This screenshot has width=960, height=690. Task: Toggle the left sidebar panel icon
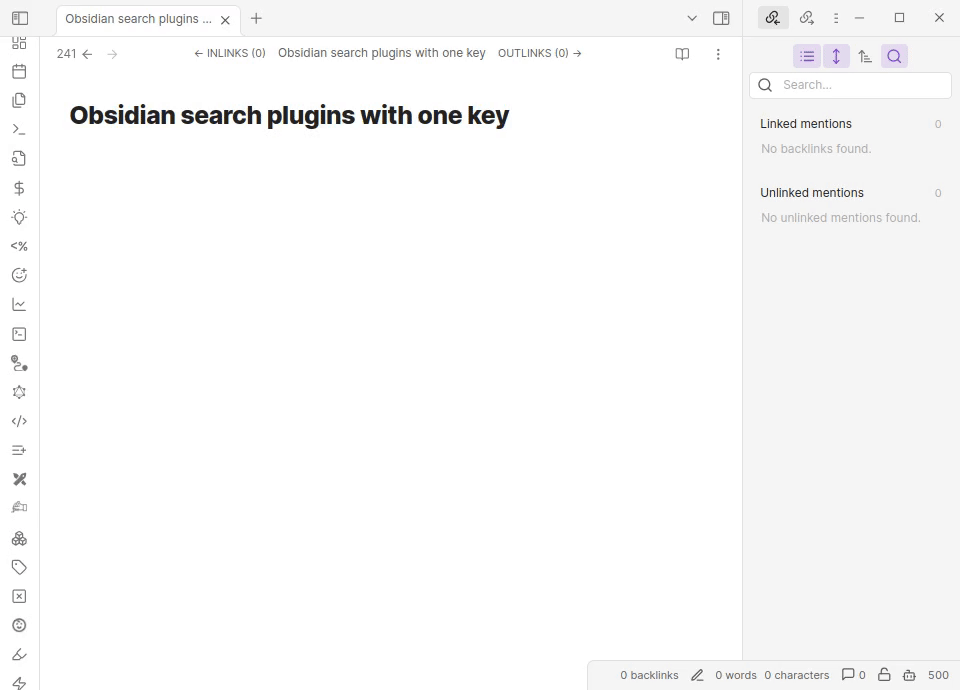(20, 18)
